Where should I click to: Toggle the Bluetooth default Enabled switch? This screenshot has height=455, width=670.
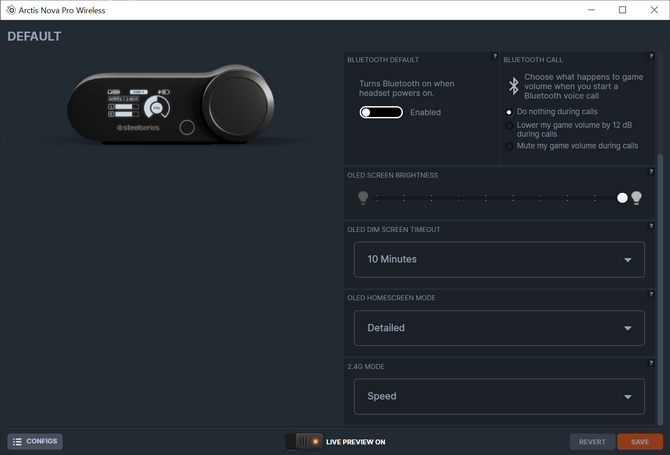coord(381,112)
